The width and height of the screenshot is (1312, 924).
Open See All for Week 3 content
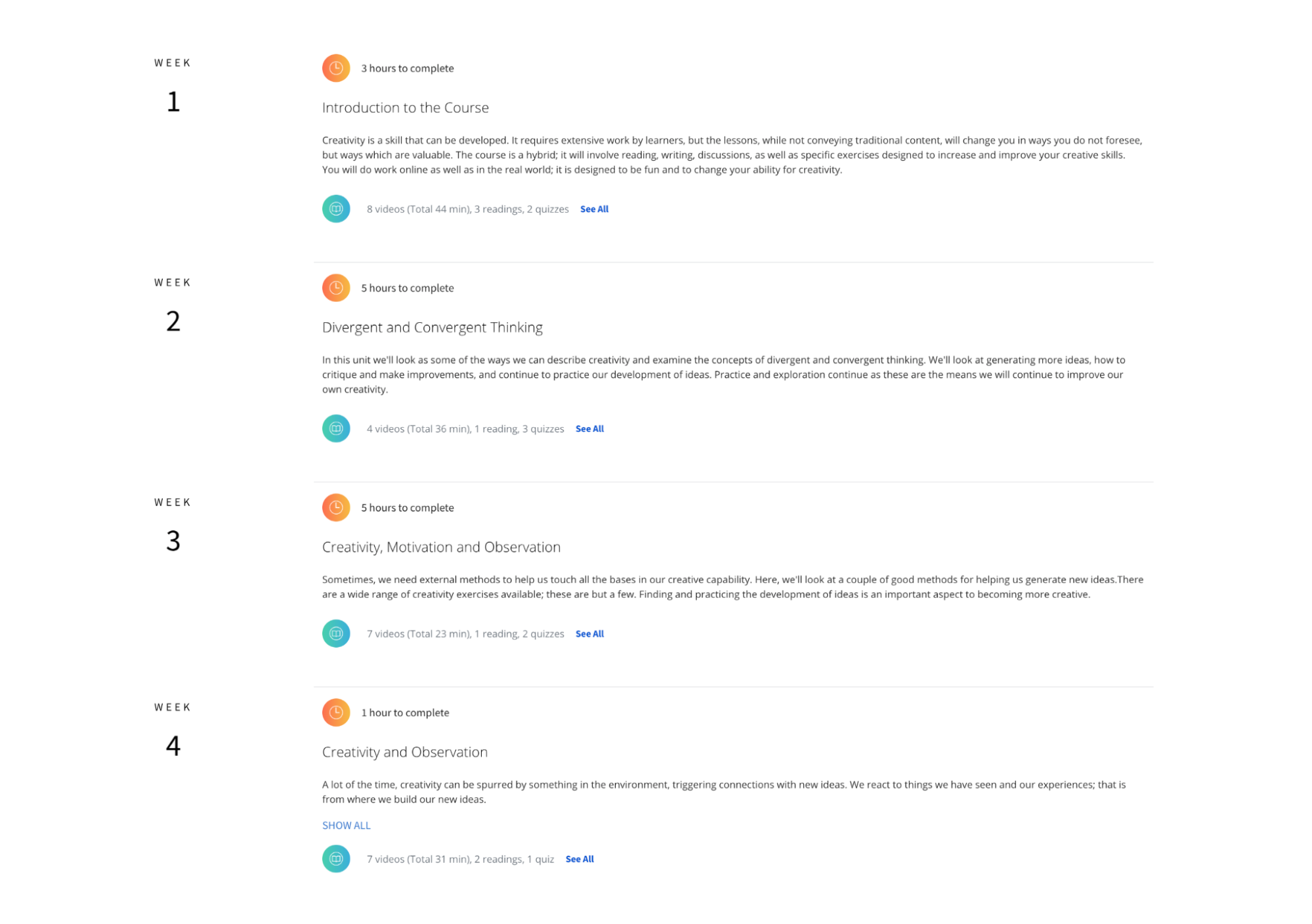(589, 634)
